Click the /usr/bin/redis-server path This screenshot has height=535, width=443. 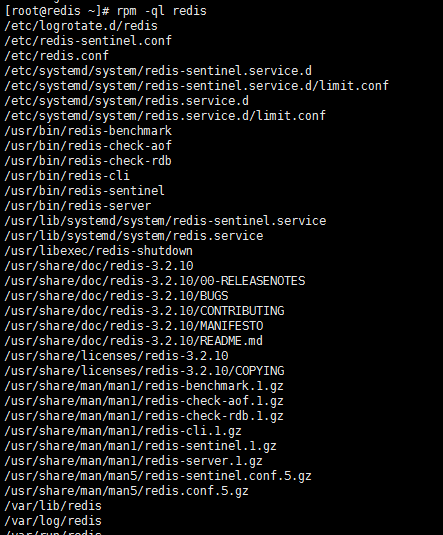[77, 206]
